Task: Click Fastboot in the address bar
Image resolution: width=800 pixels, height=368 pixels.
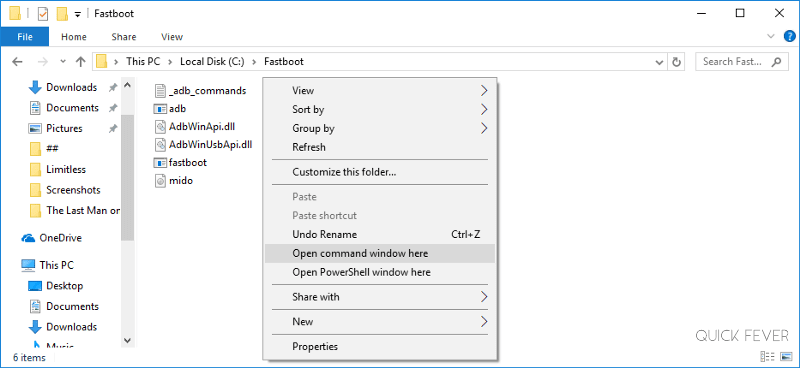Action: tap(284, 62)
